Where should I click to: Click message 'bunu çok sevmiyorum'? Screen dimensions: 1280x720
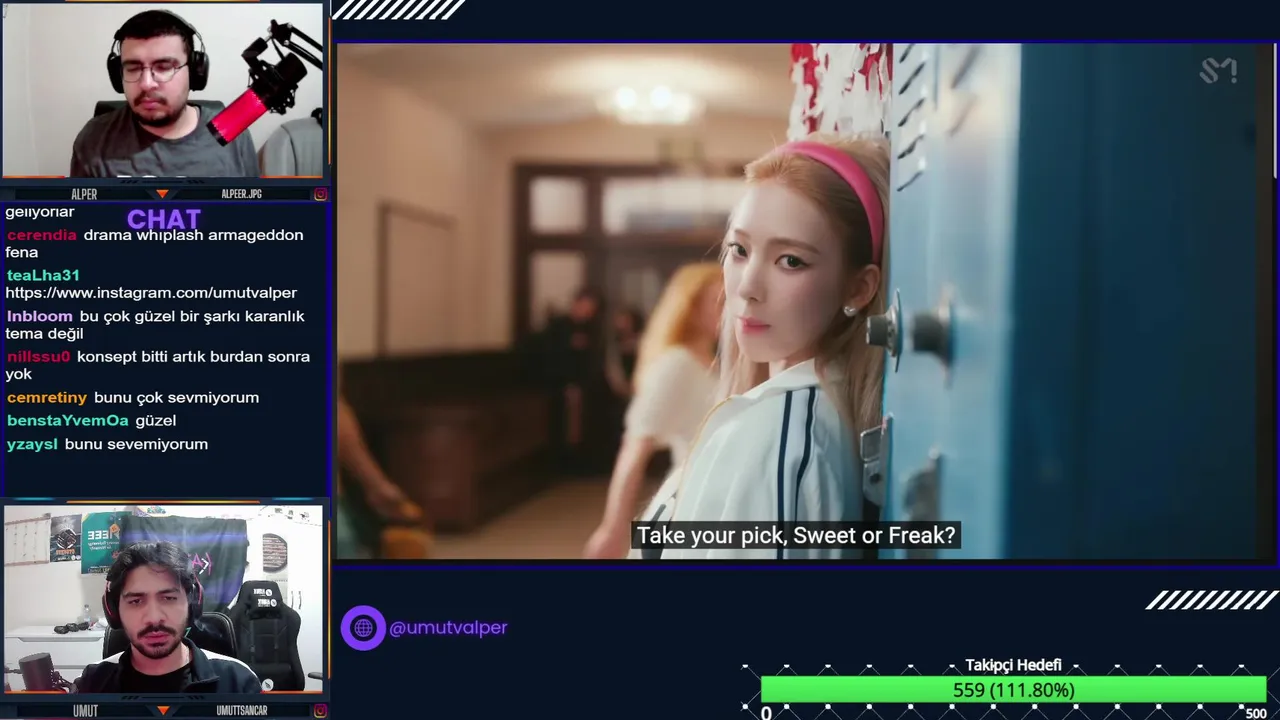(x=176, y=397)
